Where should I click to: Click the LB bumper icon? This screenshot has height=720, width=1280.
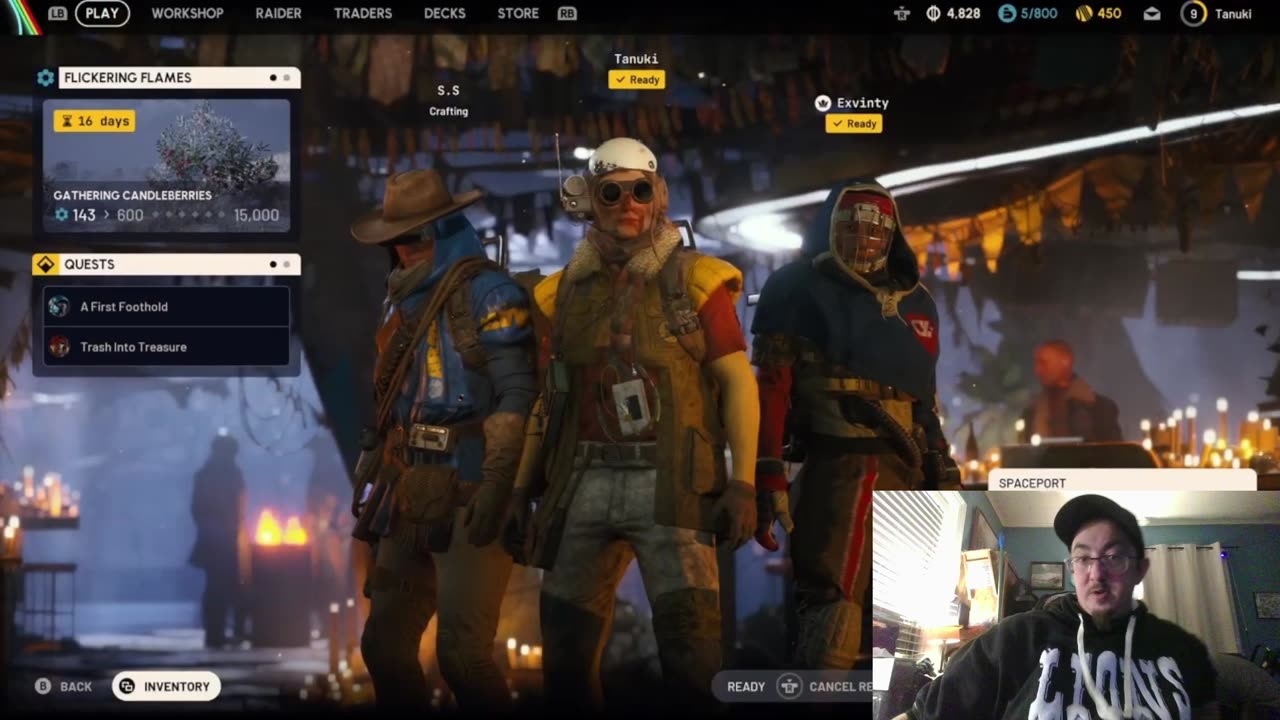click(58, 13)
